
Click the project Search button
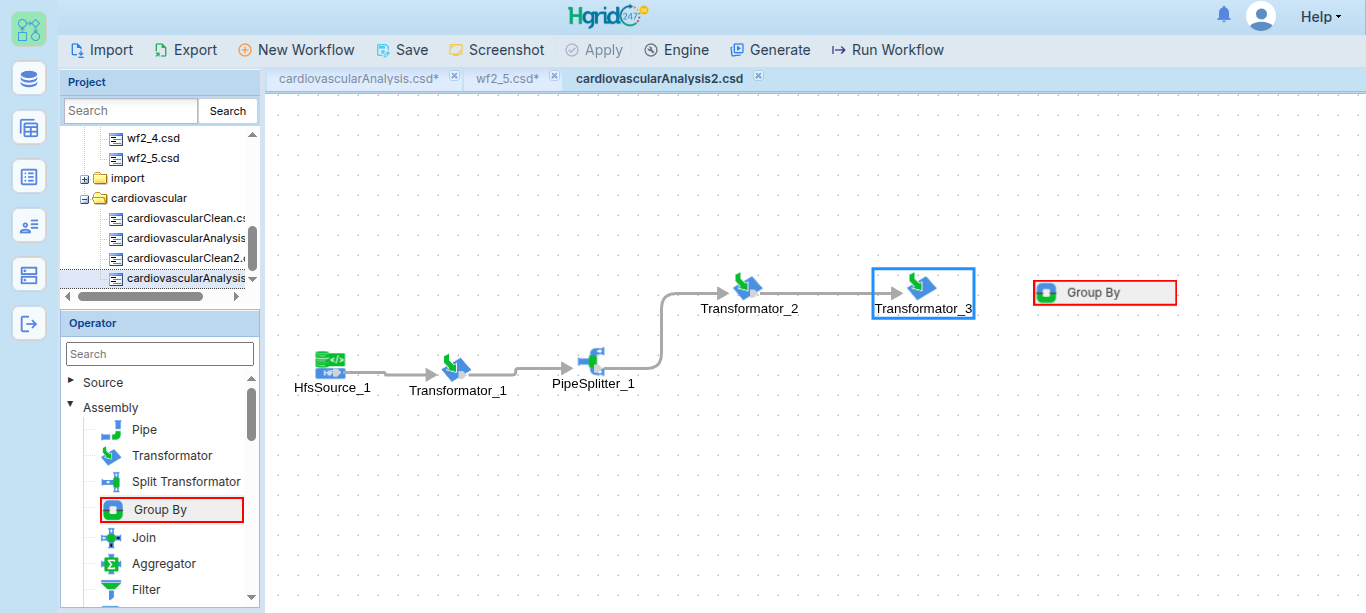228,111
